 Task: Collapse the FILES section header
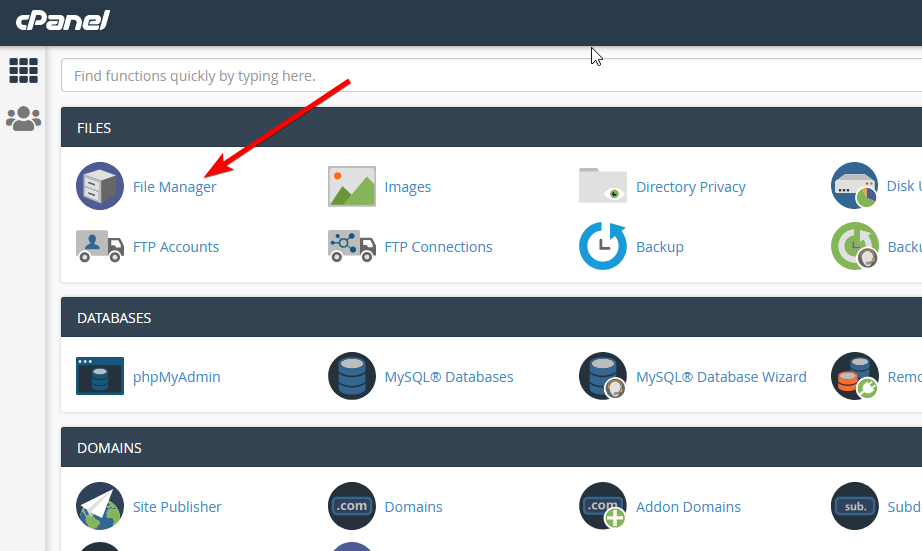click(x=492, y=127)
